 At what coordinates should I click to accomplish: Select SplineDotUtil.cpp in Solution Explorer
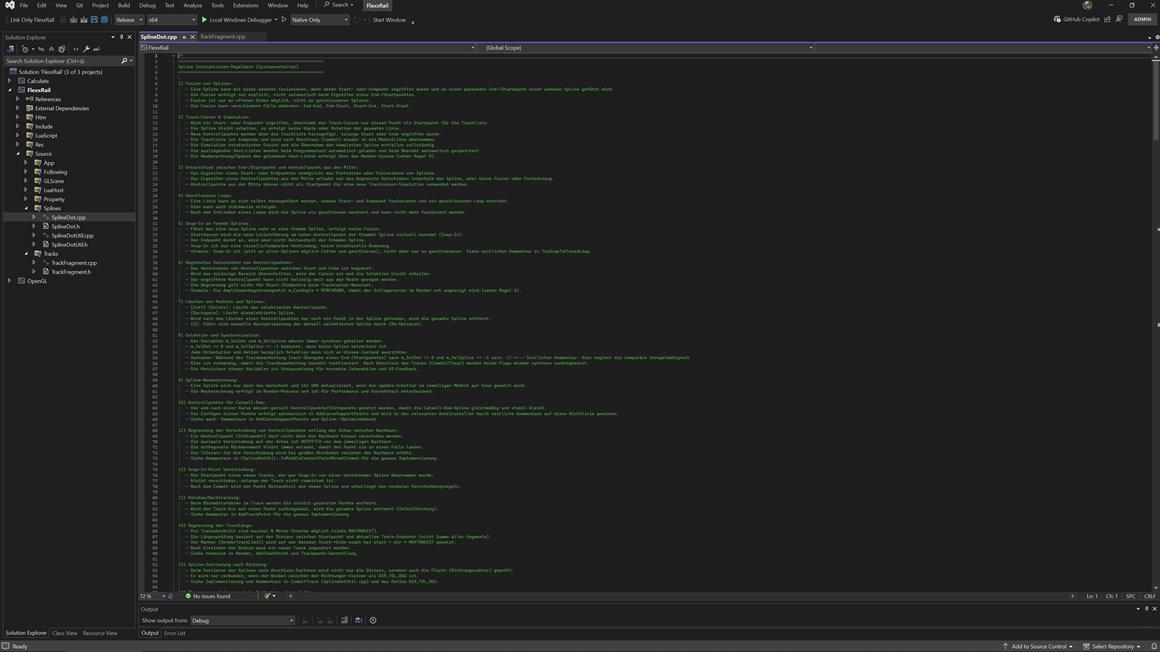pyautogui.click(x=72, y=235)
